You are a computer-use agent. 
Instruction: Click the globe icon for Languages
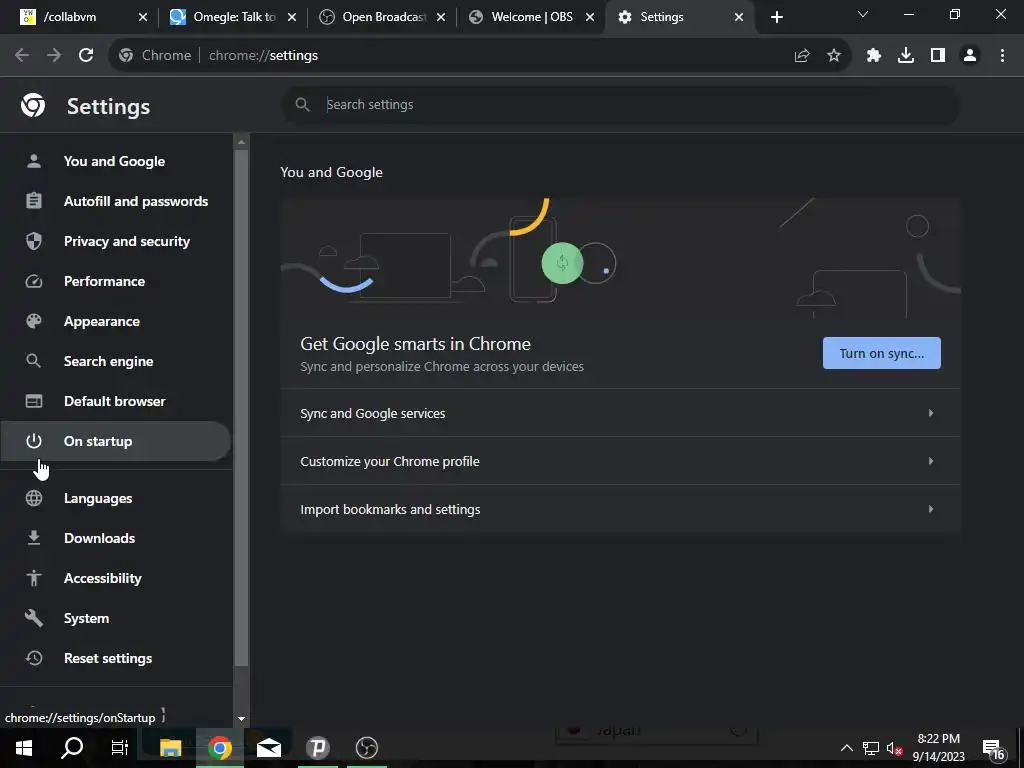[x=34, y=498]
